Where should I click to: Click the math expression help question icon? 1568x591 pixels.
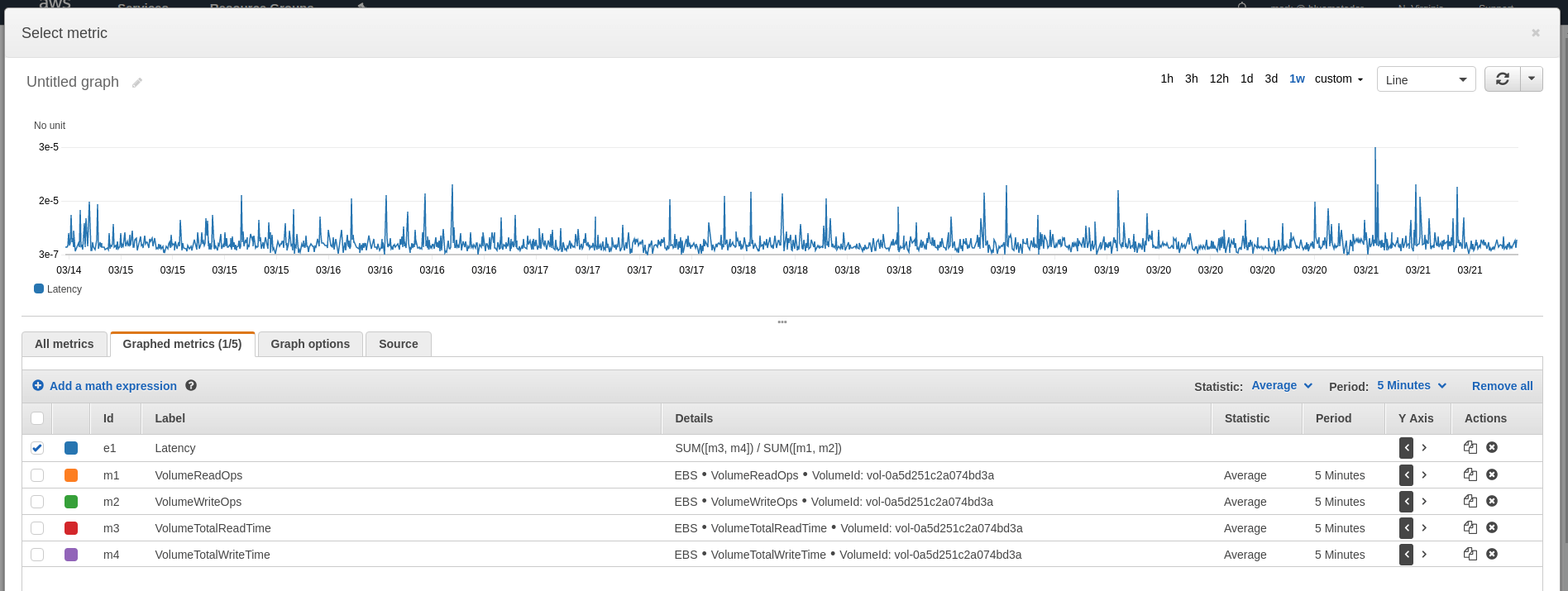coord(191,386)
